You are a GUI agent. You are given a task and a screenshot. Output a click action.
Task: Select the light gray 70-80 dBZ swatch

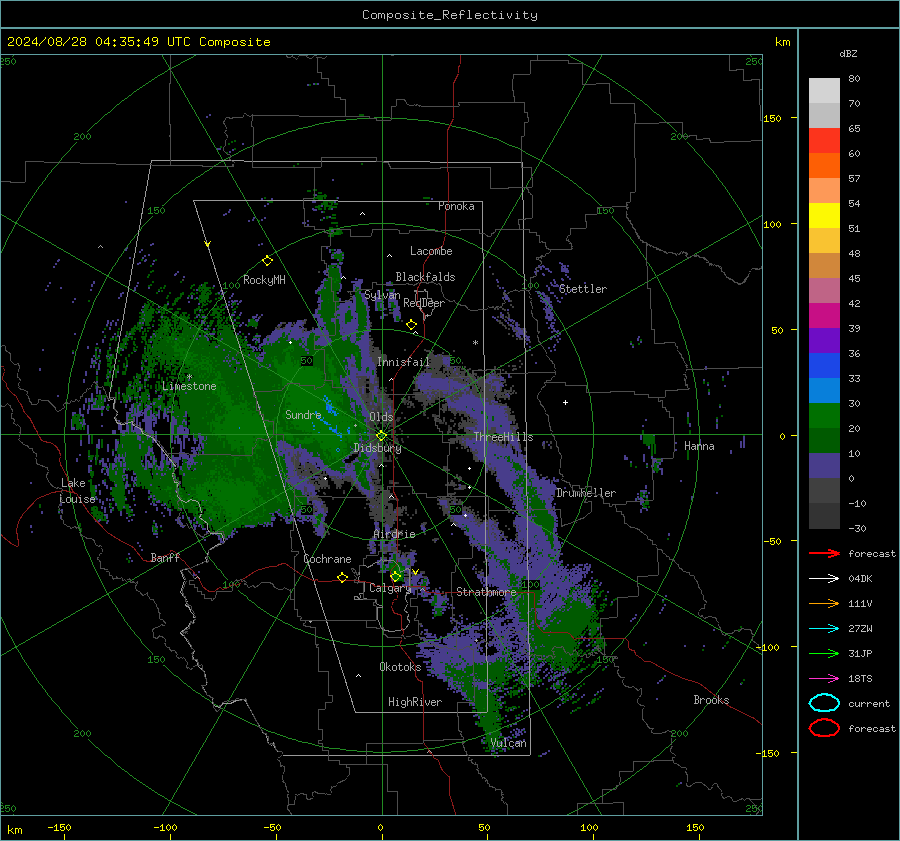pyautogui.click(x=824, y=91)
